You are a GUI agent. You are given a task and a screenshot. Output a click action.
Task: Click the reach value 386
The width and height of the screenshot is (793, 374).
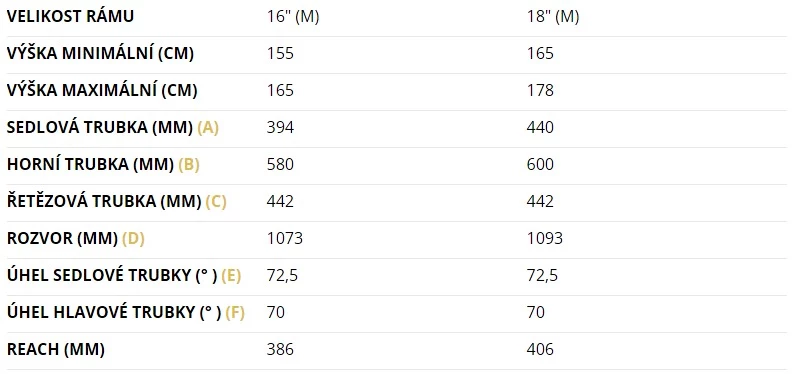click(x=280, y=350)
